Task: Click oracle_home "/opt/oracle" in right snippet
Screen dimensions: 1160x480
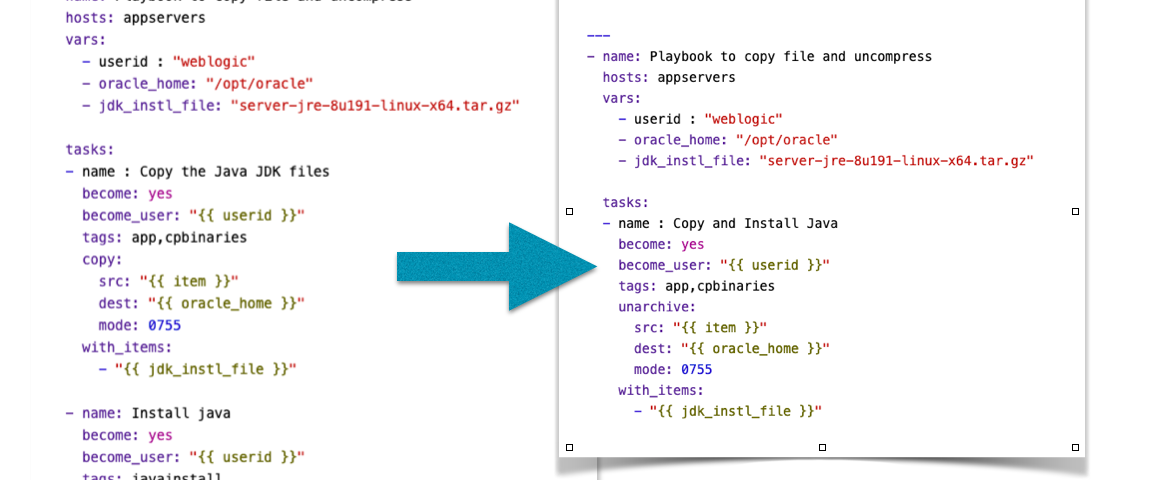Action: 786,140
